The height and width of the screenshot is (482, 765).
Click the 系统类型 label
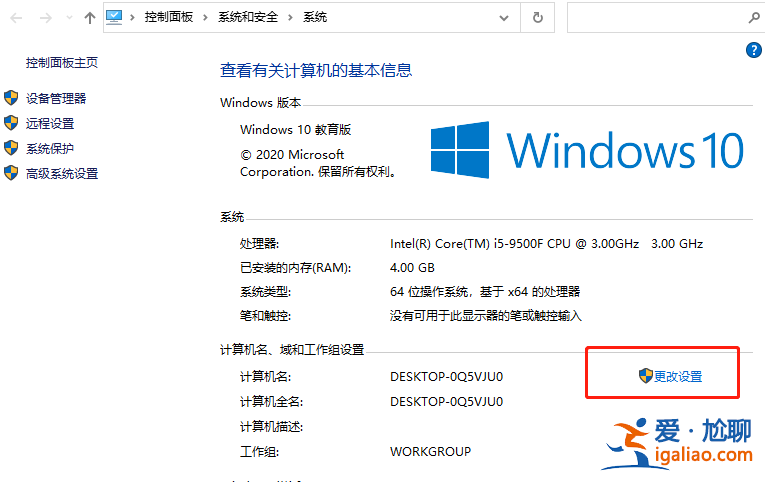pos(265,292)
